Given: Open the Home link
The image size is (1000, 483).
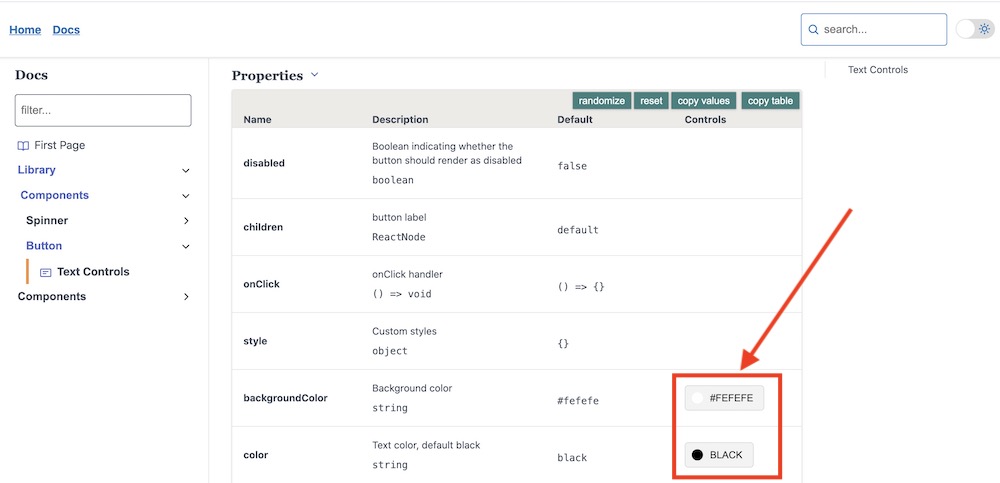Looking at the screenshot, I should tap(26, 30).
